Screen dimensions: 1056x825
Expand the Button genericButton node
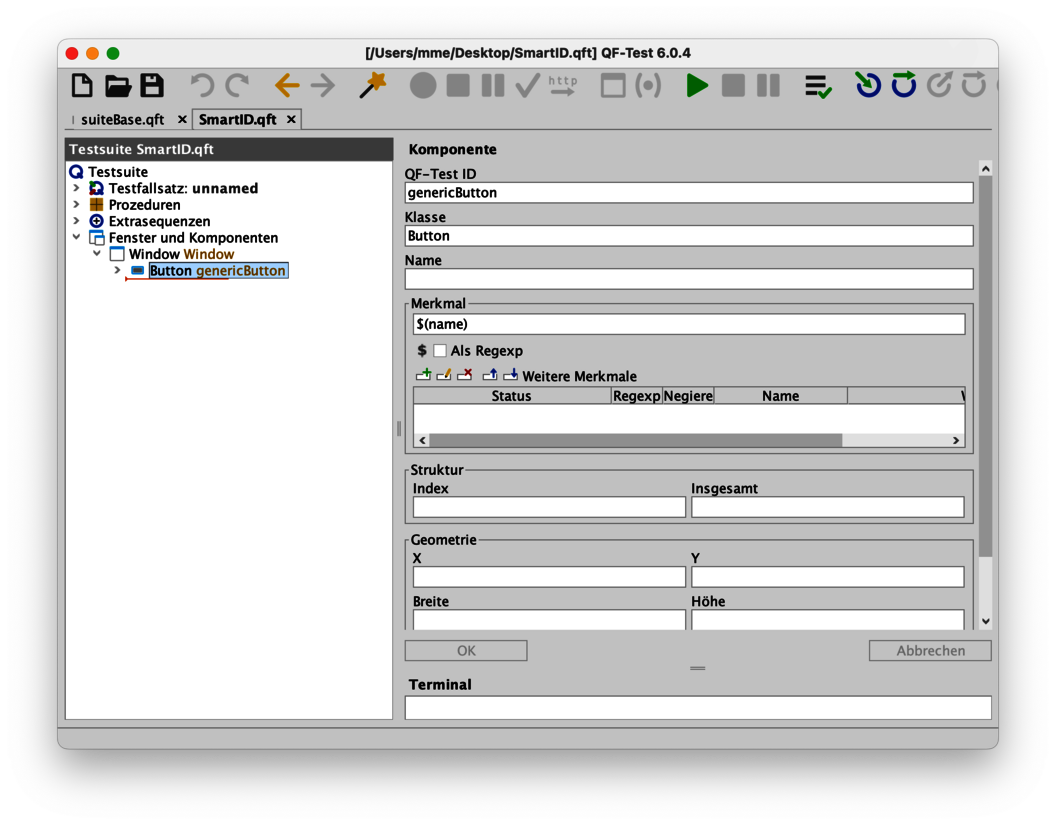pyautogui.click(x=117, y=270)
